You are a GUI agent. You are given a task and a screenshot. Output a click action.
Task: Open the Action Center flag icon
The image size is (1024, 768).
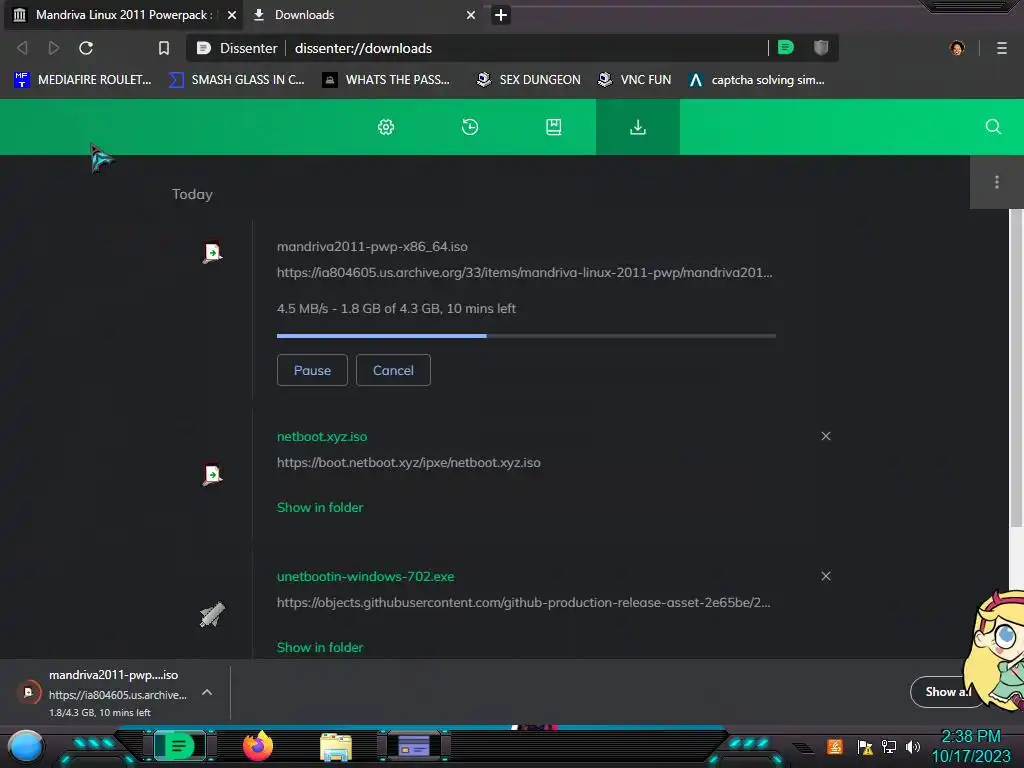pos(865,746)
